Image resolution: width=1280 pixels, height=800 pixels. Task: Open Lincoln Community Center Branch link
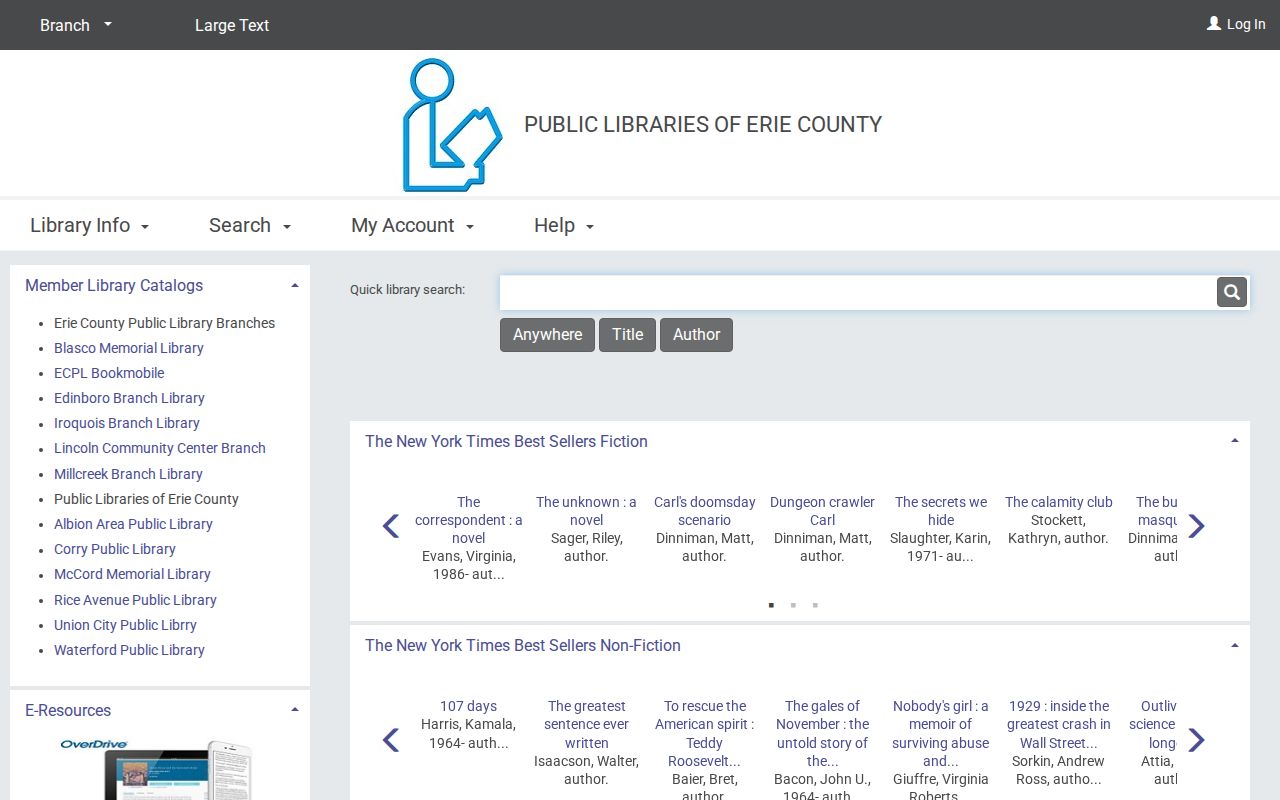(160, 448)
